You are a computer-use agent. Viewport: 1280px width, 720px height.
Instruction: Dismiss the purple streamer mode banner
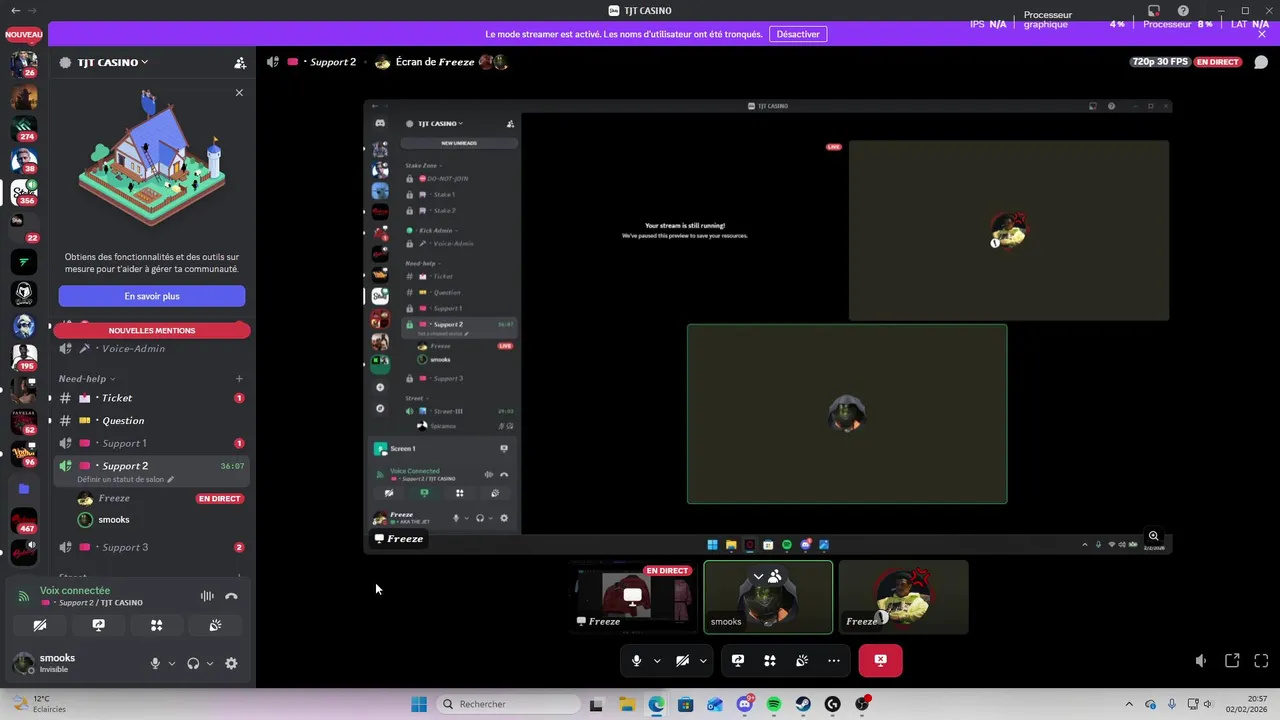[1262, 34]
